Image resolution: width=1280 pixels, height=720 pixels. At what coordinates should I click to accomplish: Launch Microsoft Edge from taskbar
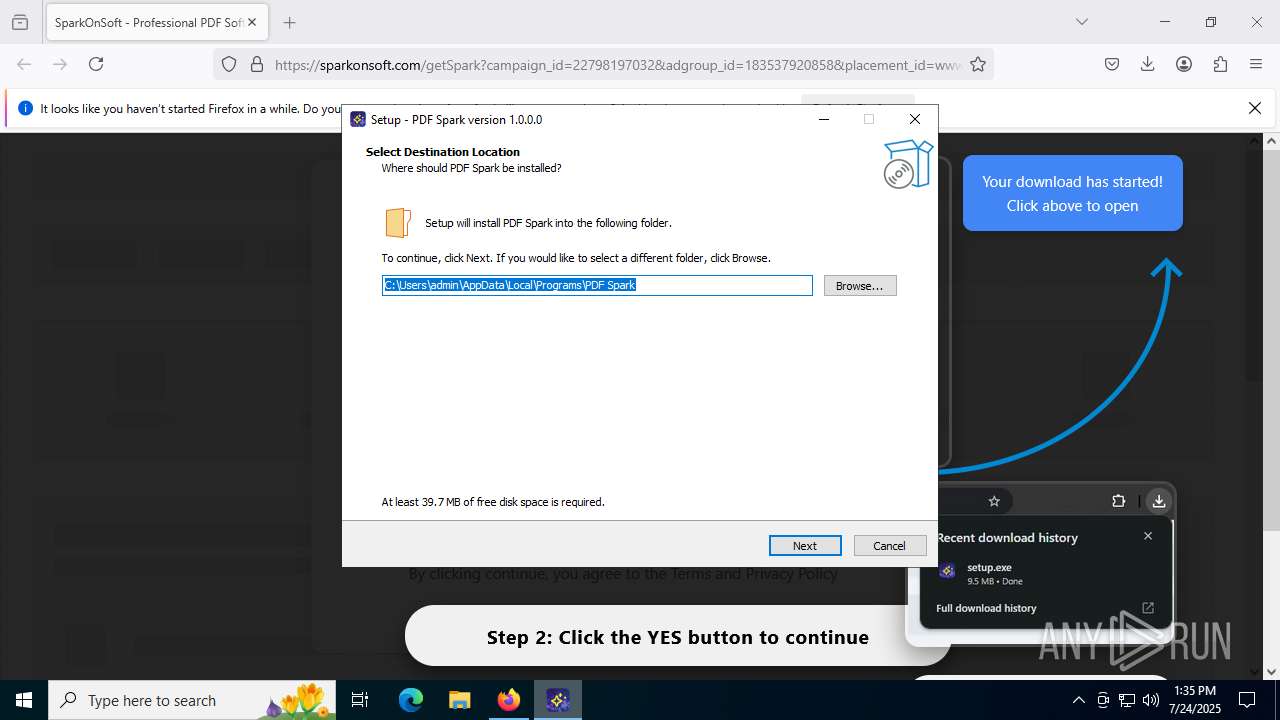pyautogui.click(x=411, y=700)
